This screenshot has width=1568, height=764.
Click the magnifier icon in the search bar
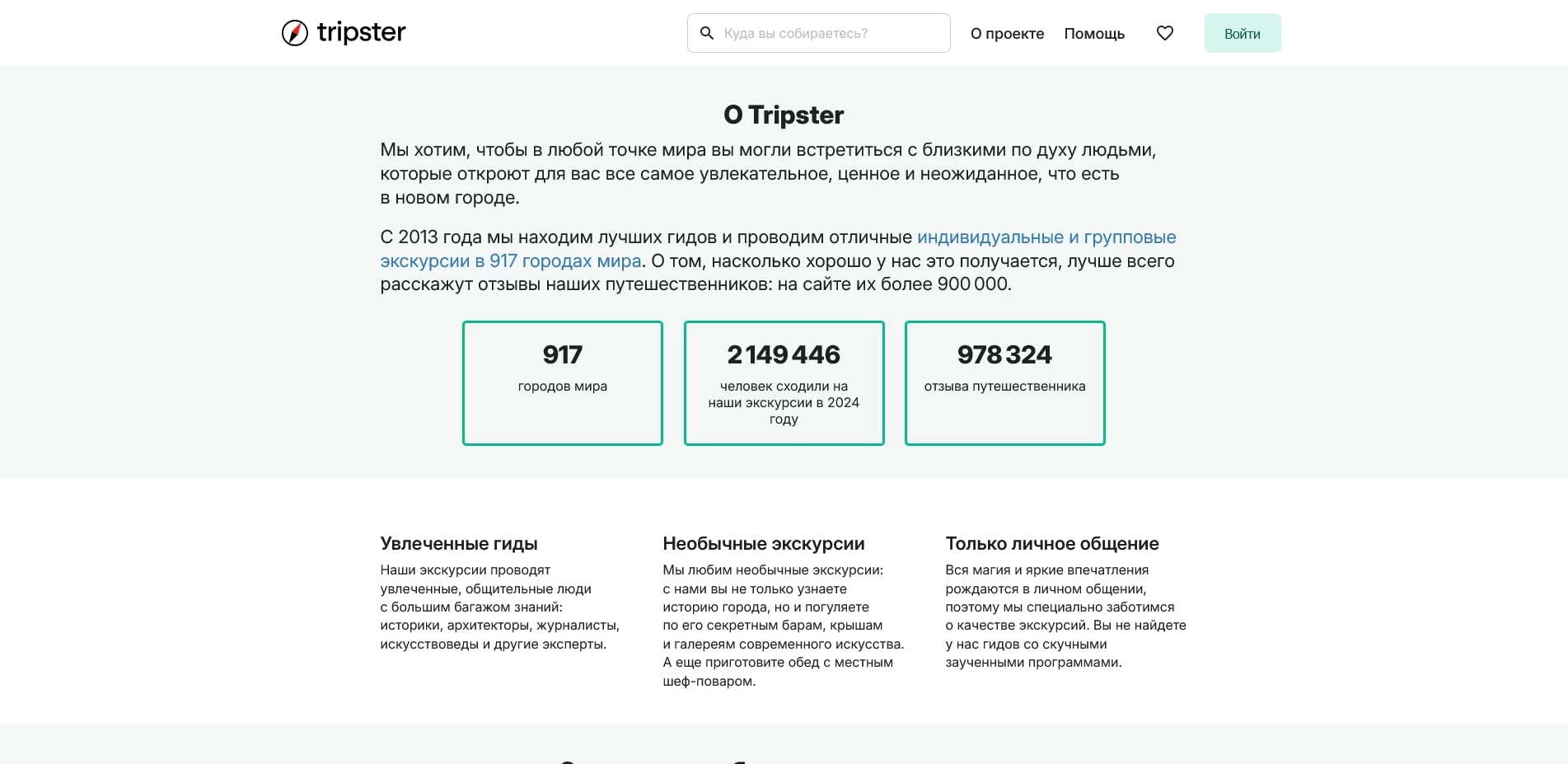707,33
